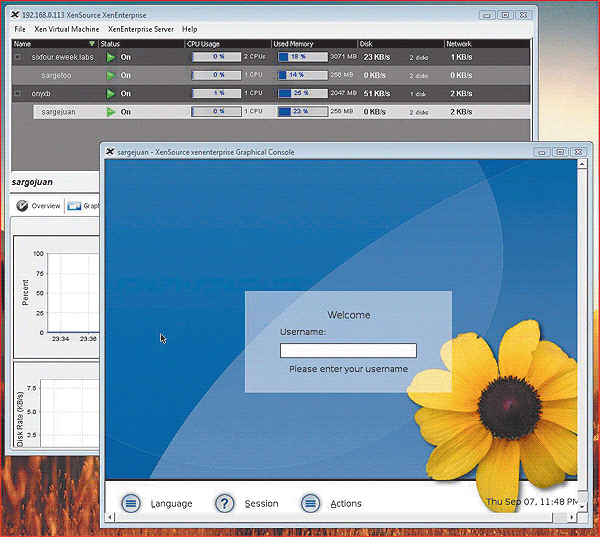This screenshot has height=537, width=600.
Task: Minimize the XenEnterprise main window
Action: (487, 15)
